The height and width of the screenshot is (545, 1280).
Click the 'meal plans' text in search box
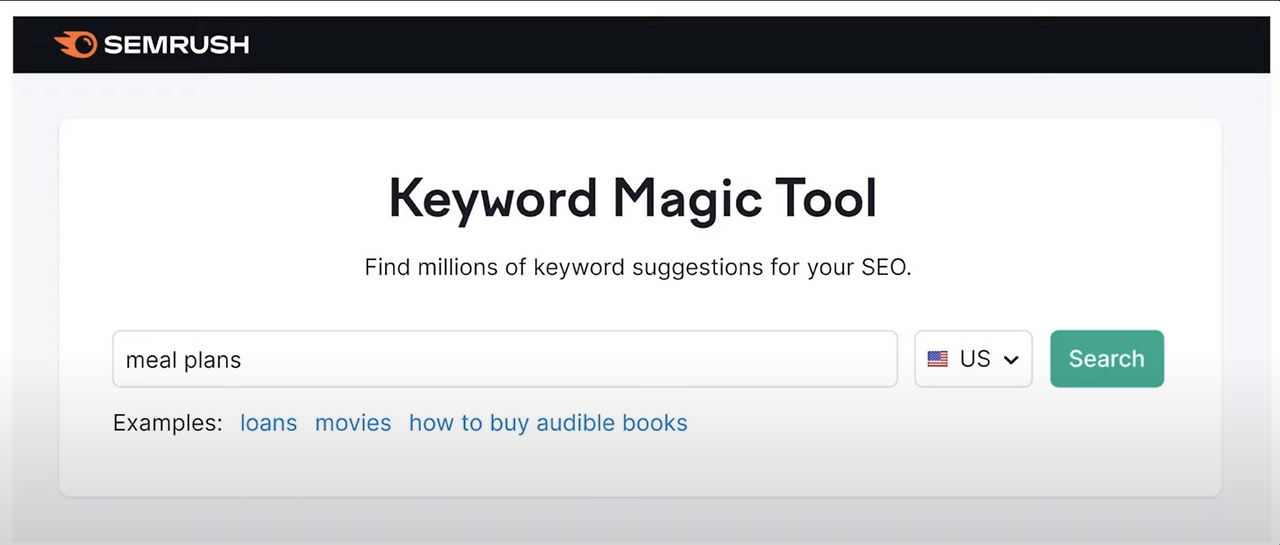click(183, 360)
